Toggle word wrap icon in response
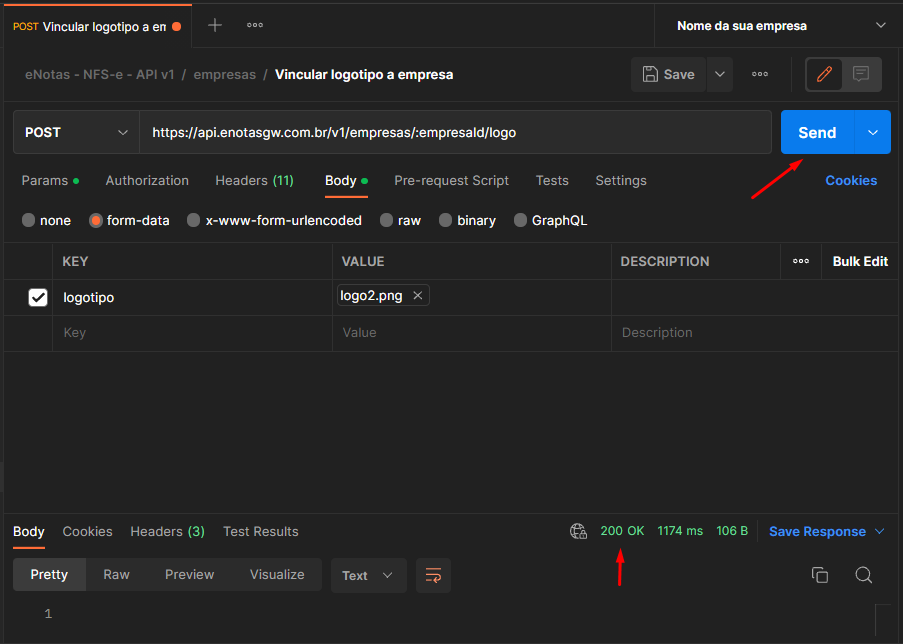903x644 pixels. 433,575
